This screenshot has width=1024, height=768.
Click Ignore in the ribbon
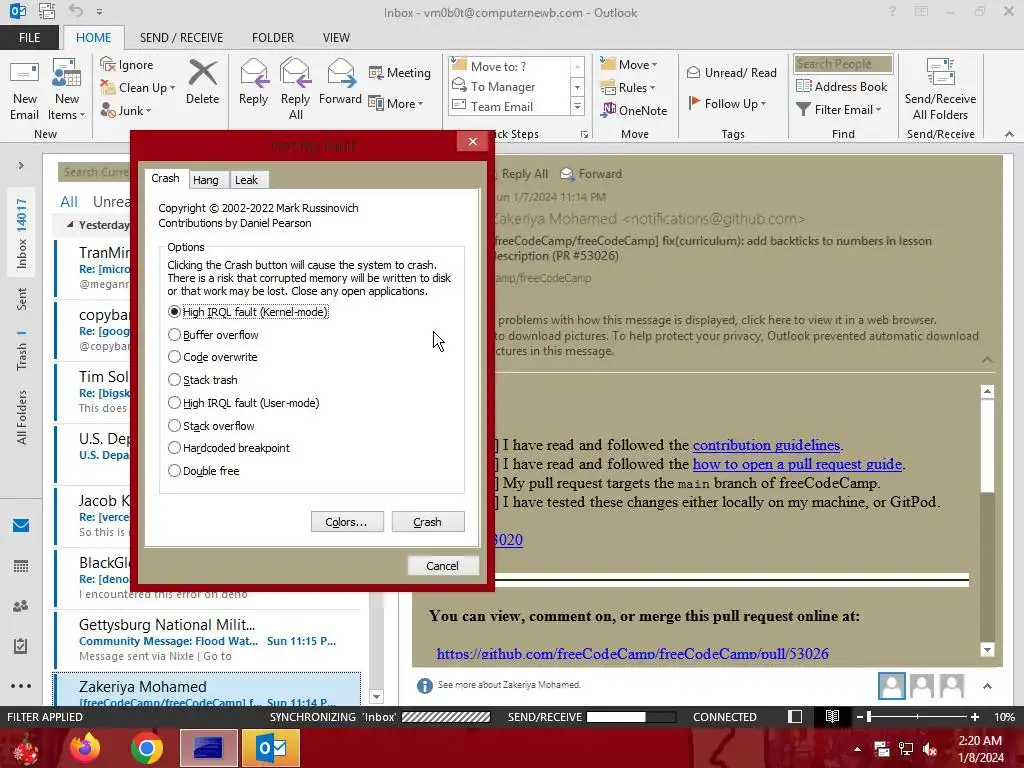click(127, 65)
